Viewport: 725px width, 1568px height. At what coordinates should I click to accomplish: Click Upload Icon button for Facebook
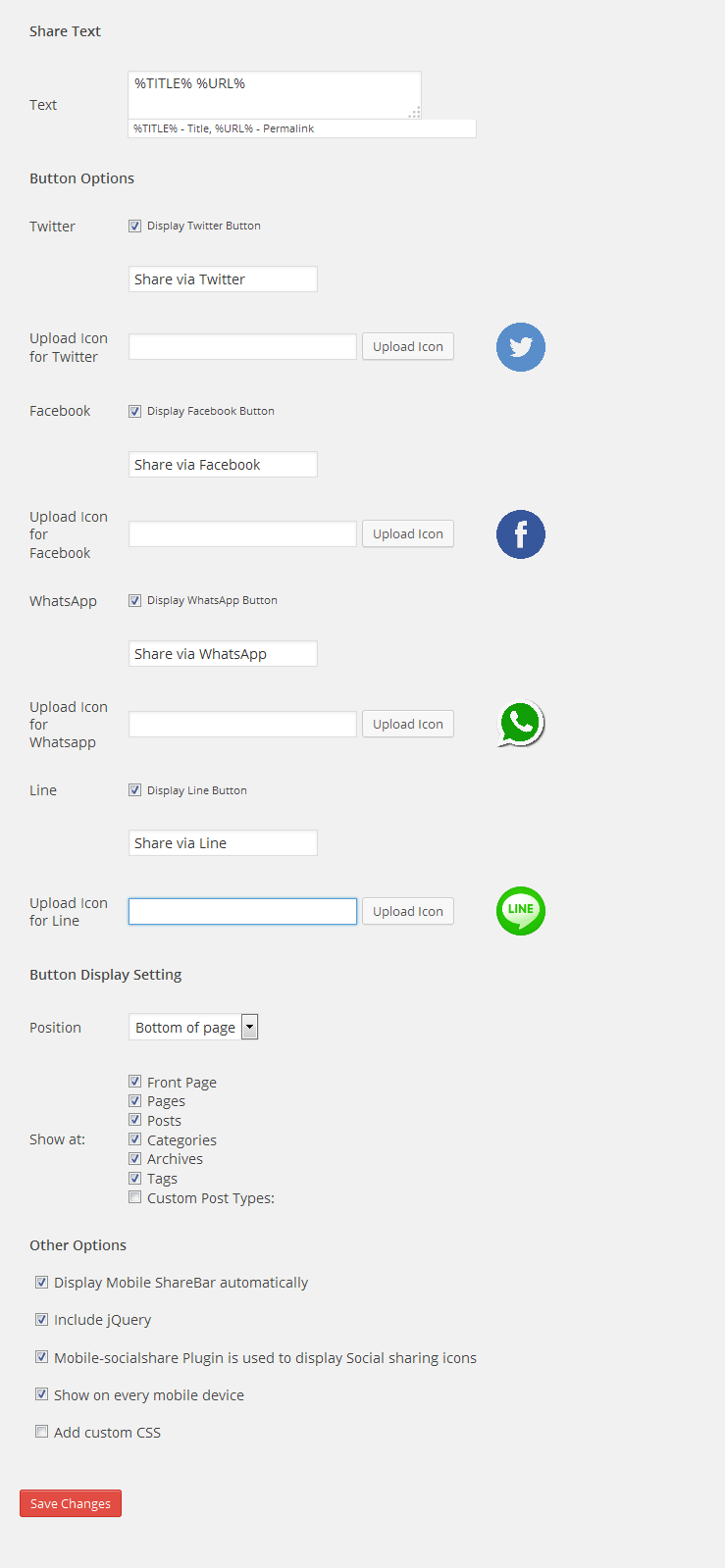pyautogui.click(x=407, y=534)
